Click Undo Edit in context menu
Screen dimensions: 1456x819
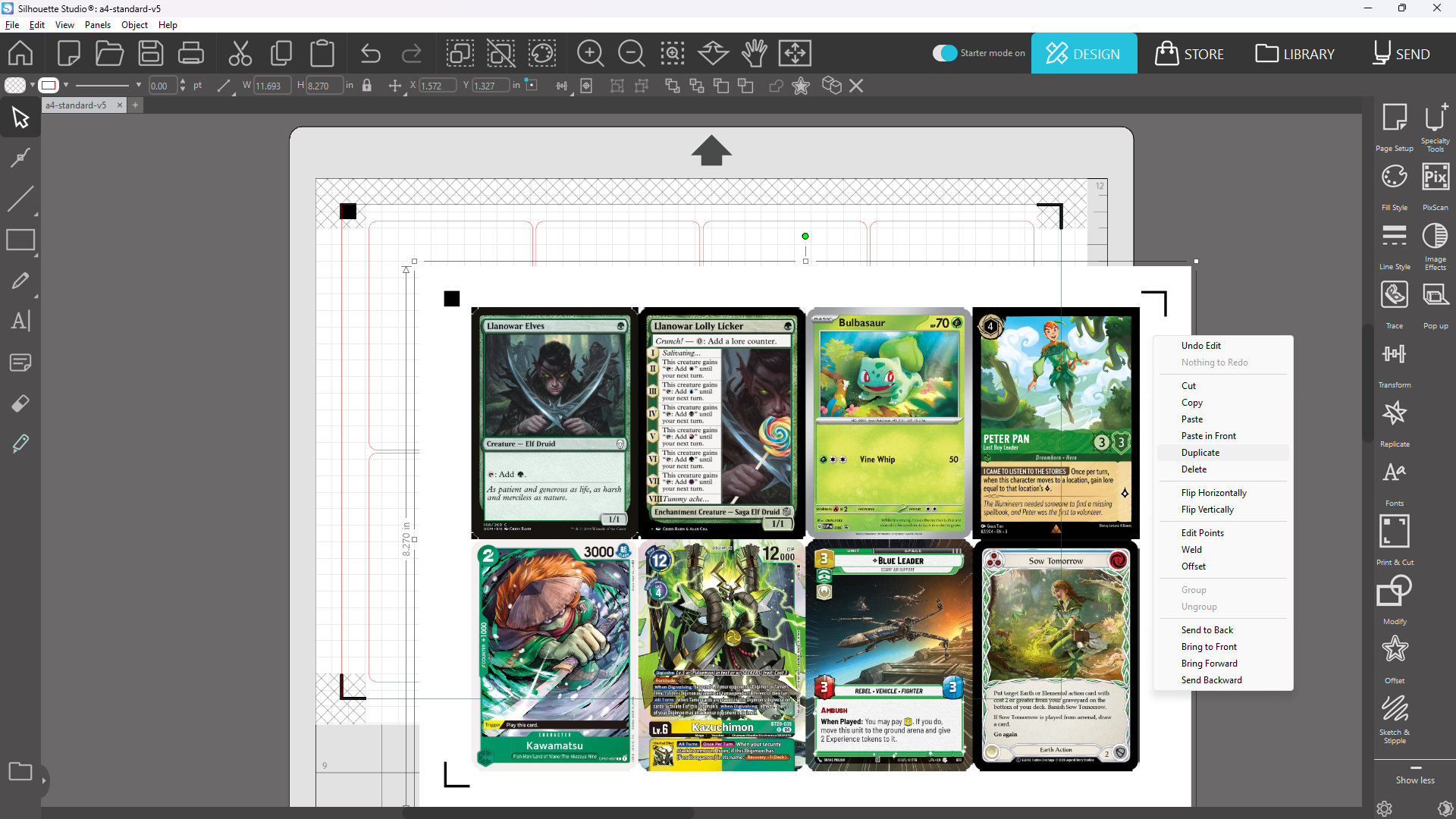tap(1223, 346)
